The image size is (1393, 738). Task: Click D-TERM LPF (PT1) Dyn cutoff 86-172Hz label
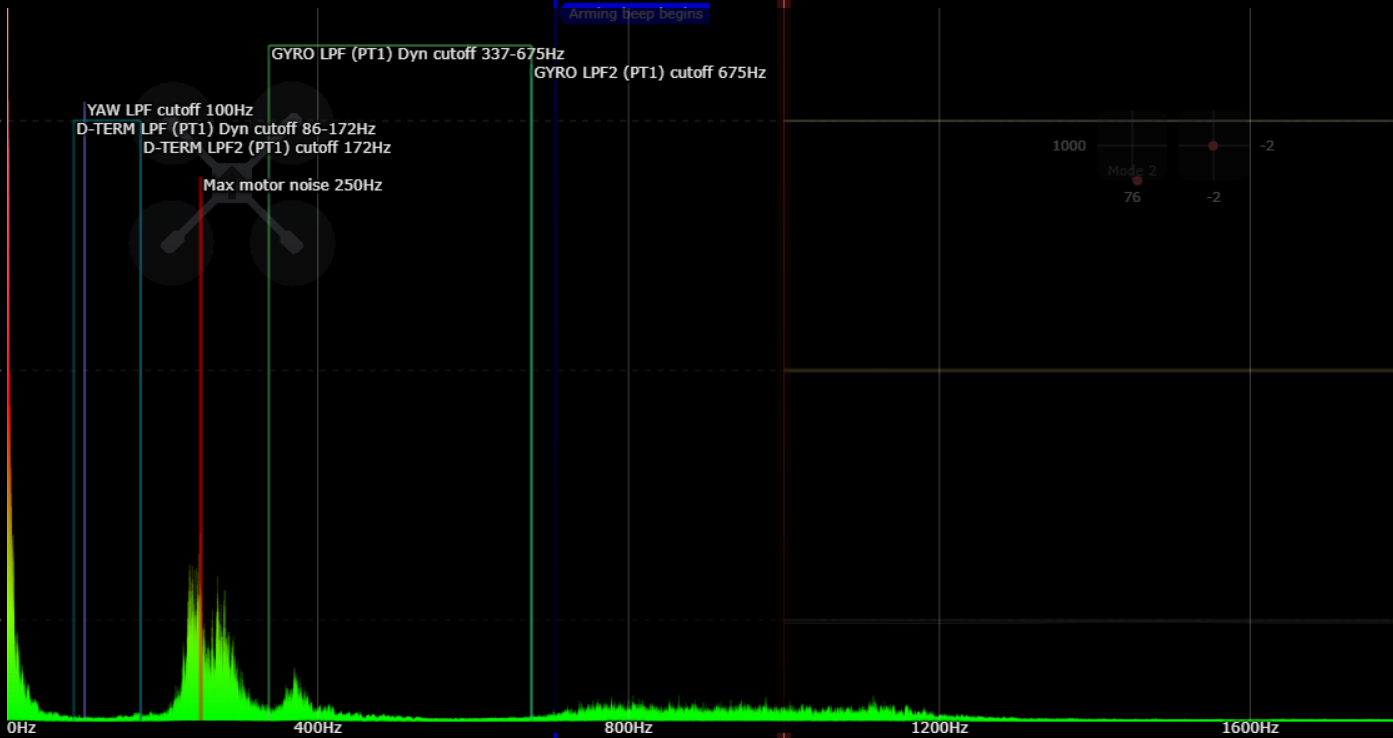pyautogui.click(x=226, y=129)
